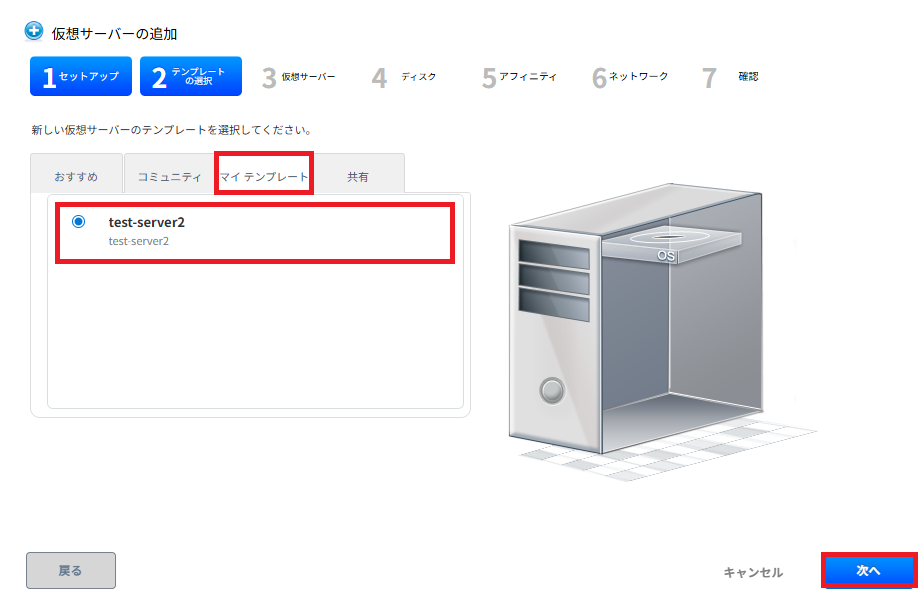The height and width of the screenshot is (599, 924).
Task: Open the コミュニティ templates tab
Action: tap(170, 174)
